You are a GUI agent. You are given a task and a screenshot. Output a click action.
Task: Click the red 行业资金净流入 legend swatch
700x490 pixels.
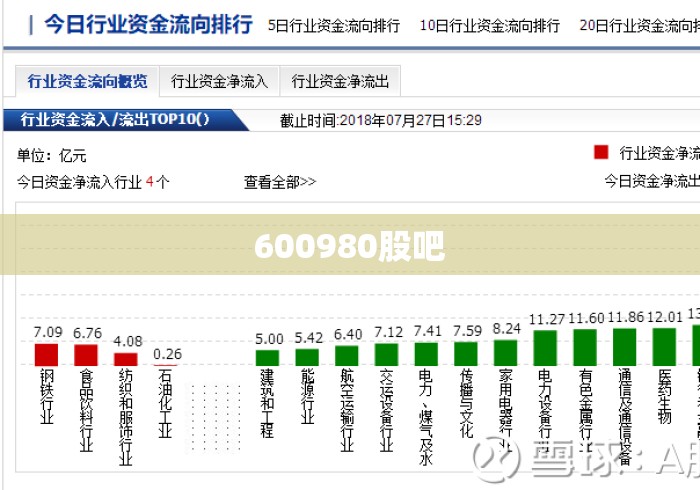[x=601, y=152]
